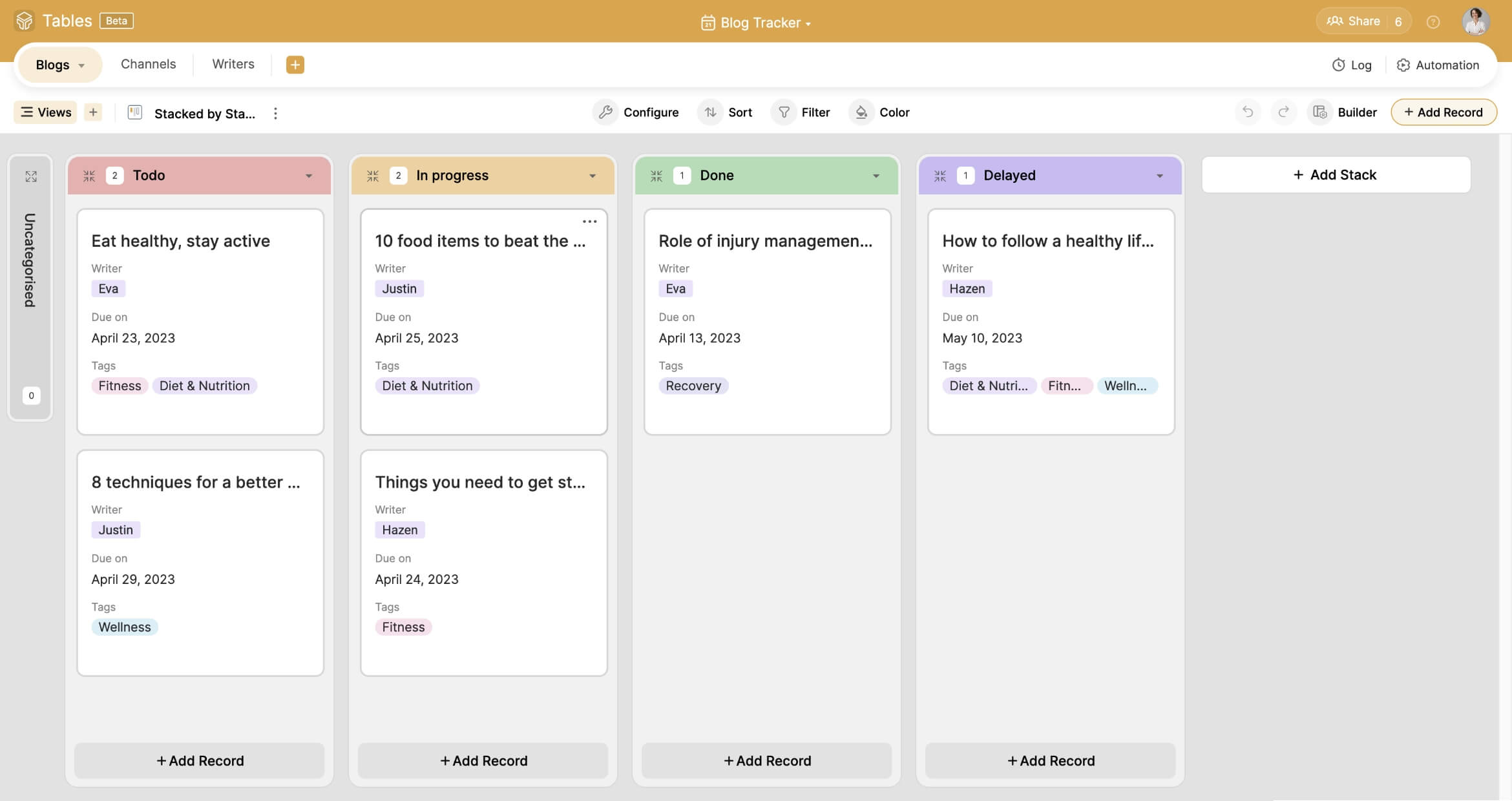Click the undo arrow icon

click(1248, 112)
